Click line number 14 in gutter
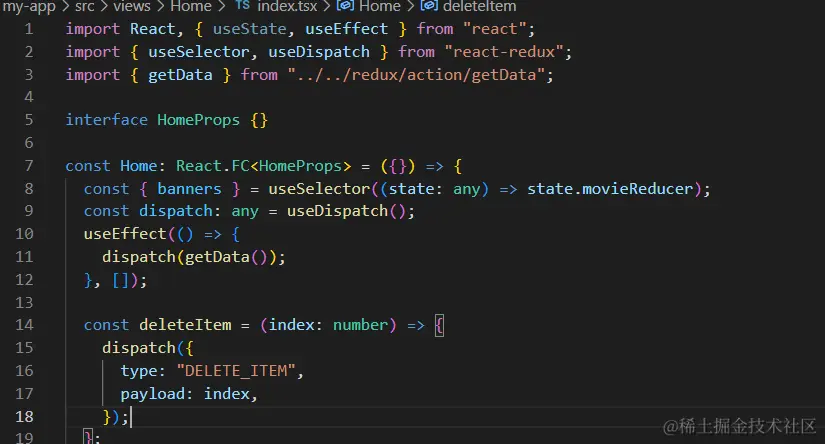This screenshot has height=444, width=825. pos(24,325)
